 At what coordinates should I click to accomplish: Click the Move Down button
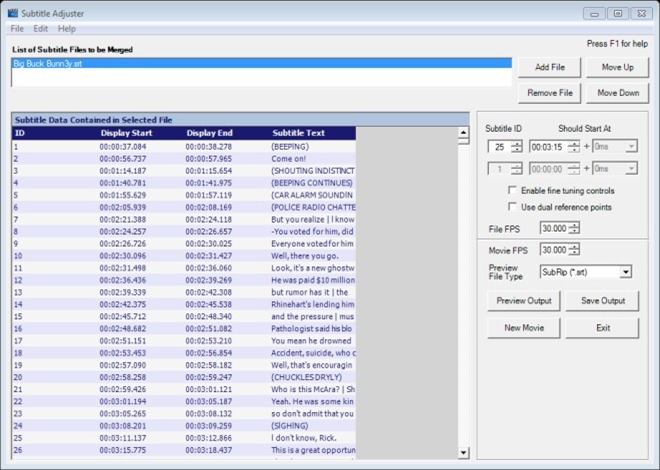(617, 93)
